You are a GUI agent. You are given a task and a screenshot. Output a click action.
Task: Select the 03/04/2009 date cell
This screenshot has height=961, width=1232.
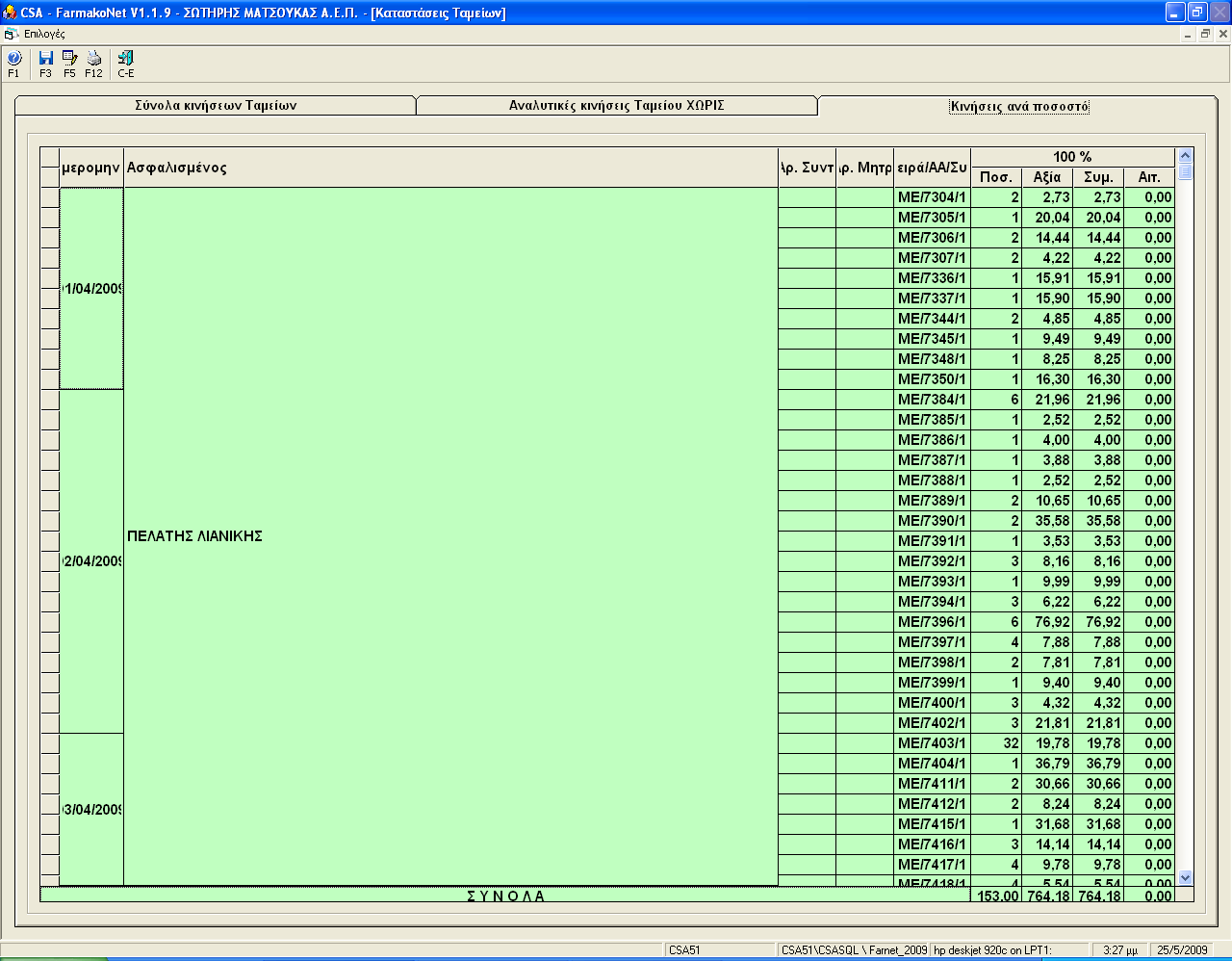tap(91, 810)
